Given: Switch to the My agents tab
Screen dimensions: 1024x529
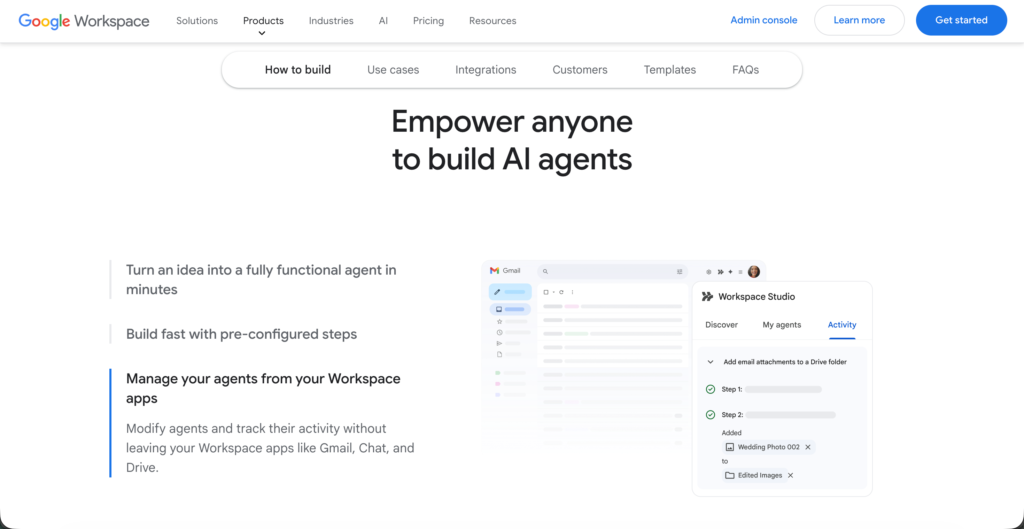Looking at the screenshot, I should point(782,325).
